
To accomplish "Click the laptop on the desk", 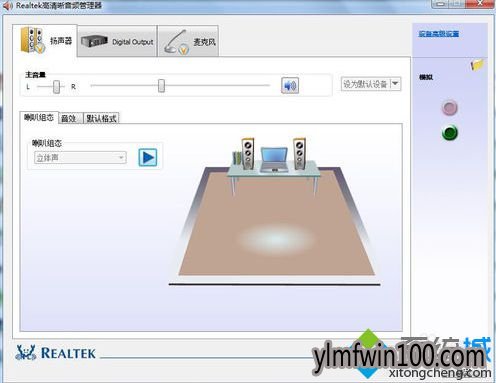I will (x=274, y=160).
